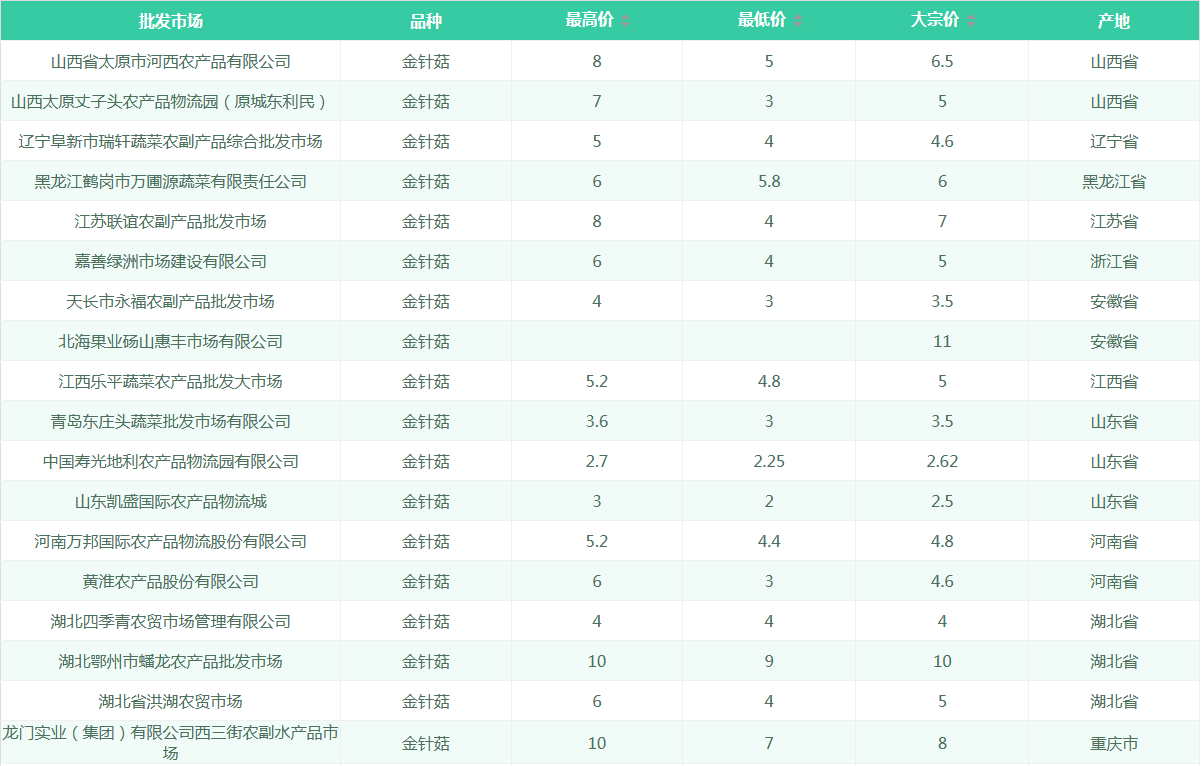Click 大宗价 value 6.5 for 河西农产品
The image size is (1203, 766).
(x=942, y=61)
